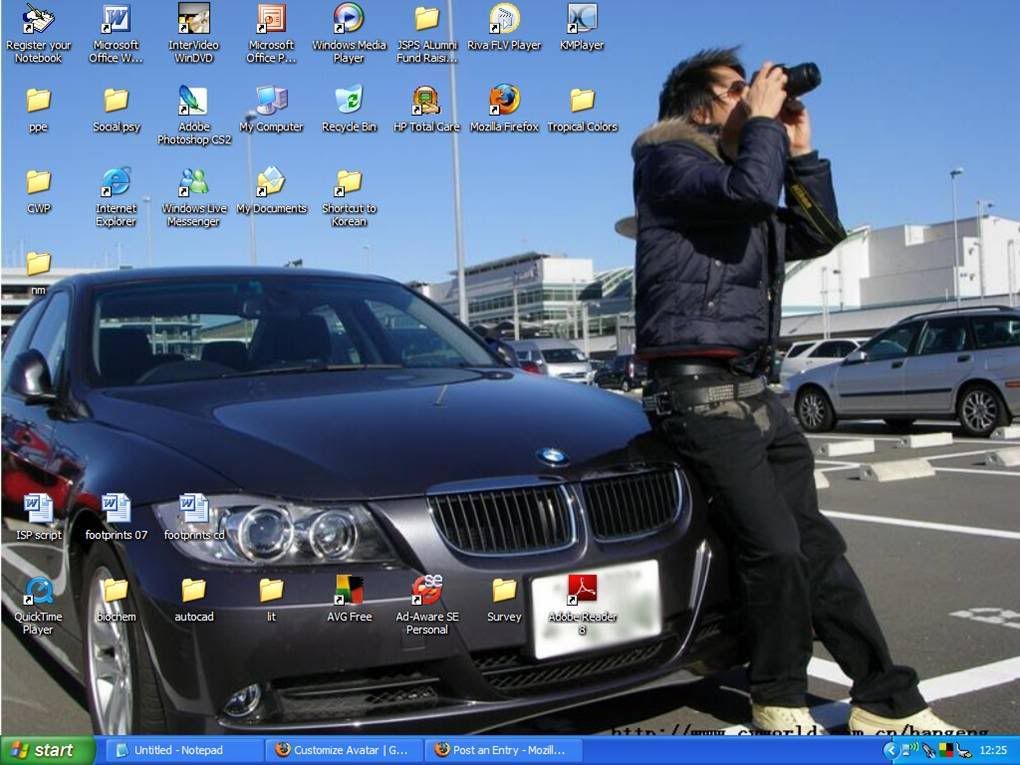Image resolution: width=1020 pixels, height=765 pixels.
Task: Switch to Post an Entry Firefox window
Action: (x=503, y=751)
